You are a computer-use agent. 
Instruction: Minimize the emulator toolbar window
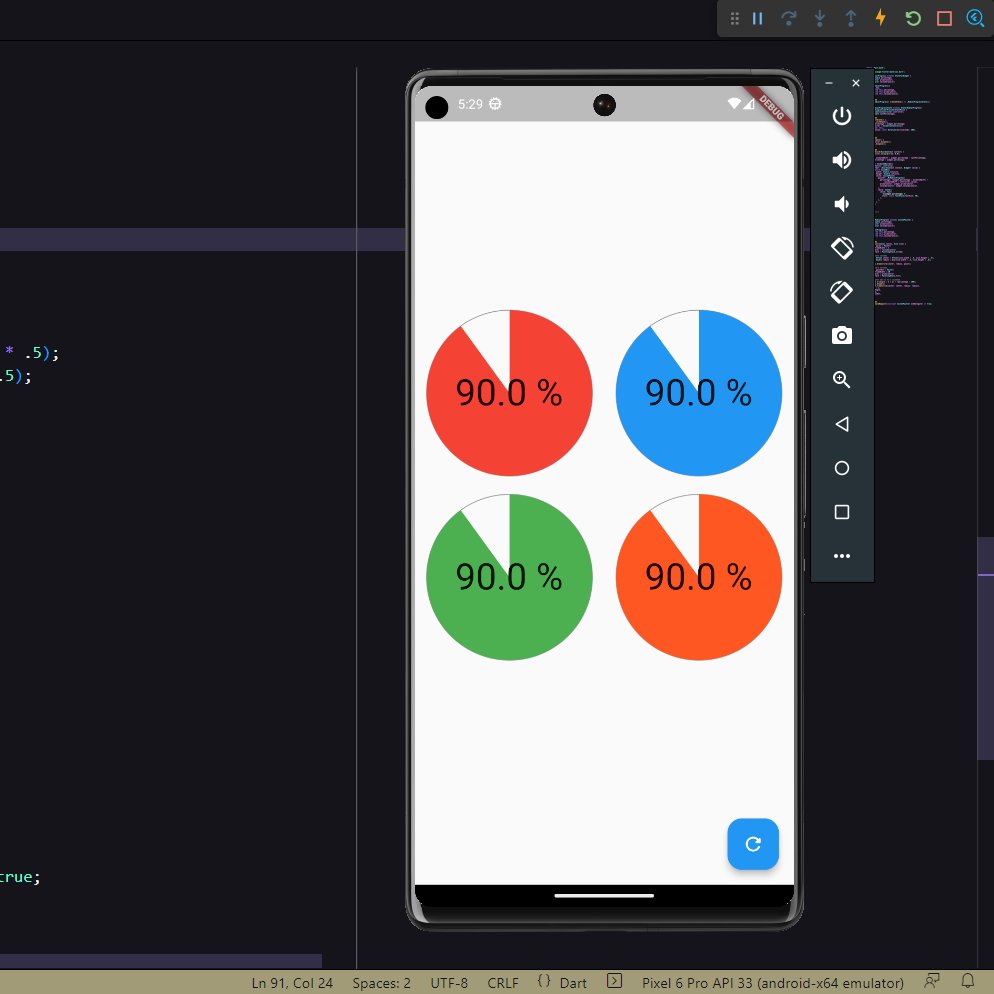829,83
